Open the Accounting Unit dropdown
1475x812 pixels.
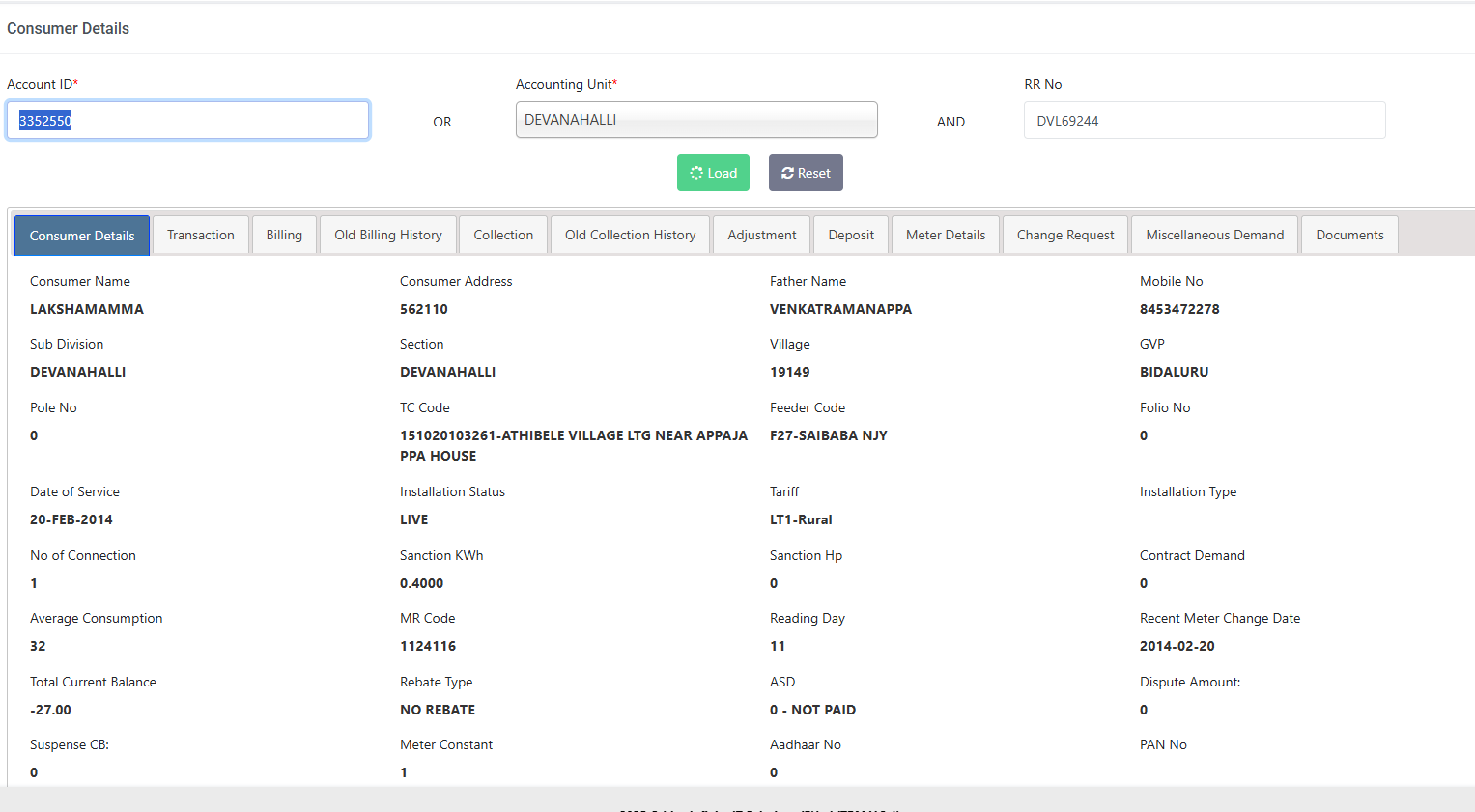[695, 120]
